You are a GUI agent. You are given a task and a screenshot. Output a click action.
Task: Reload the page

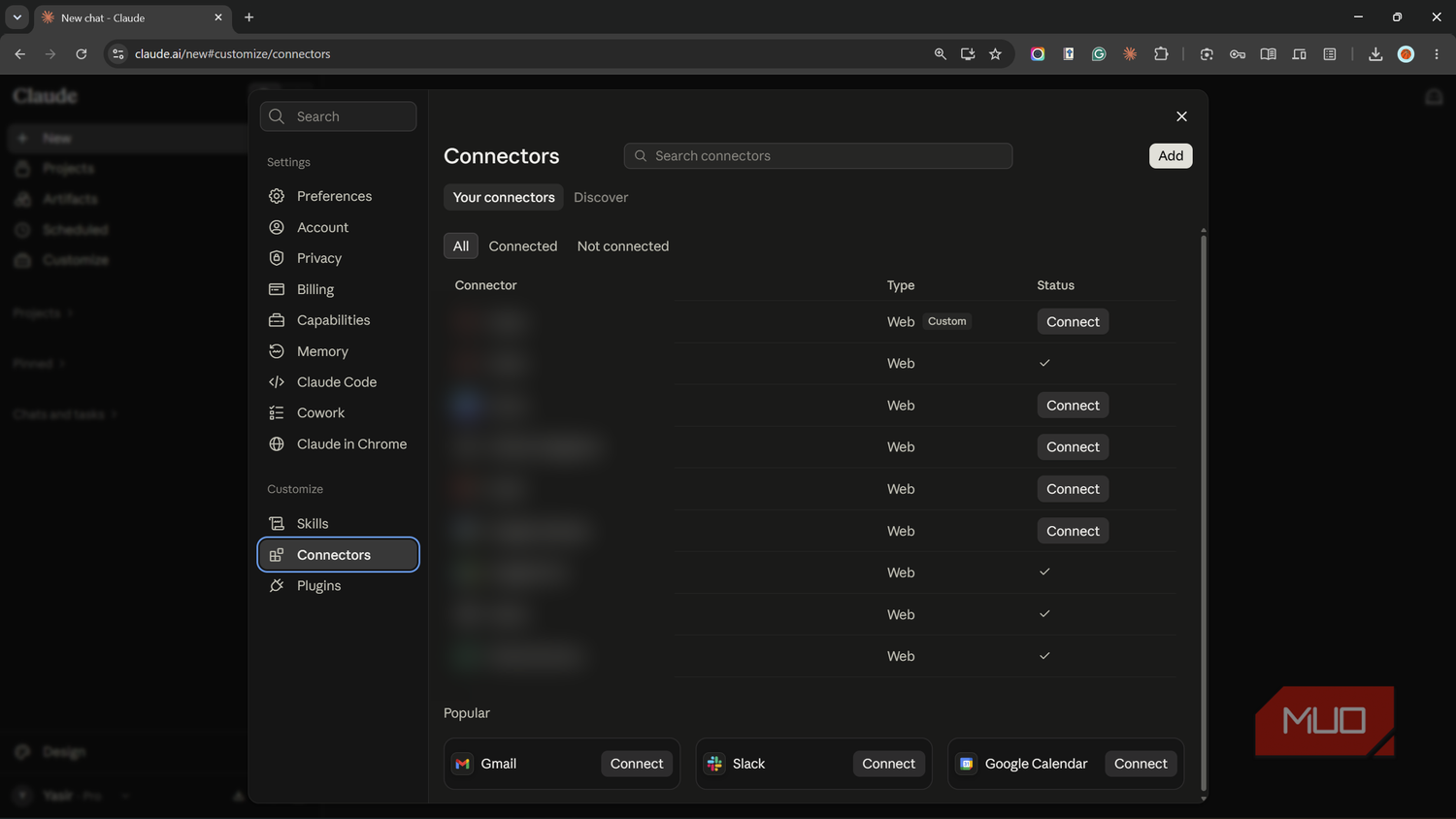pos(82,54)
